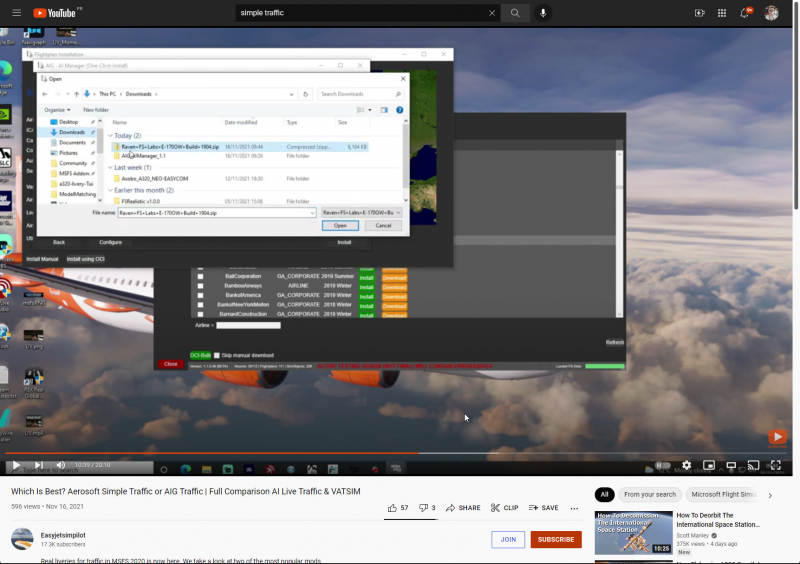Open the File name combo box dropdown arrow
The image size is (800, 564).
pyautogui.click(x=312, y=213)
